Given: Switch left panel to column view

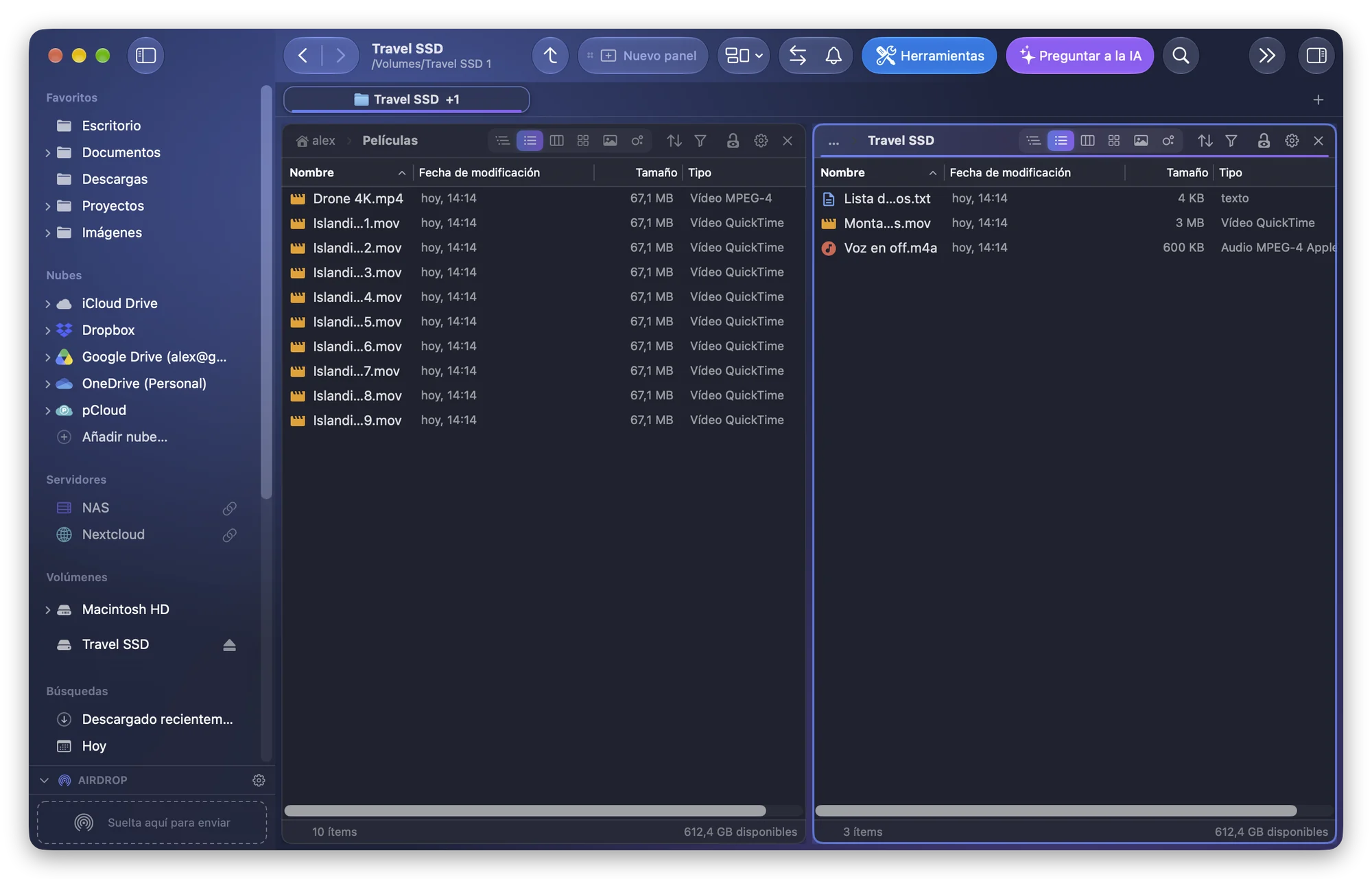Looking at the screenshot, I should (x=557, y=141).
